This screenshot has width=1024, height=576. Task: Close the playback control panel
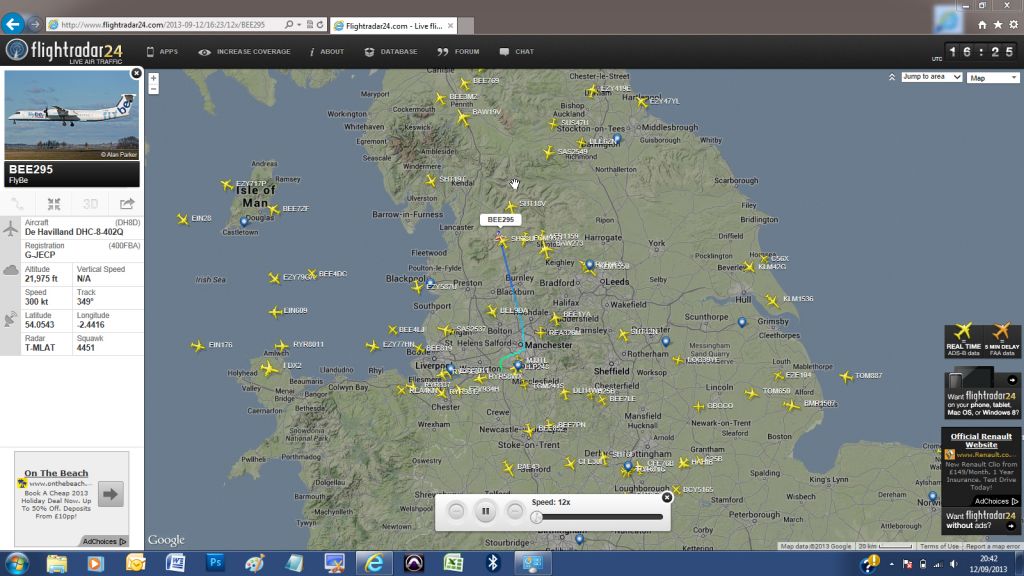[667, 498]
